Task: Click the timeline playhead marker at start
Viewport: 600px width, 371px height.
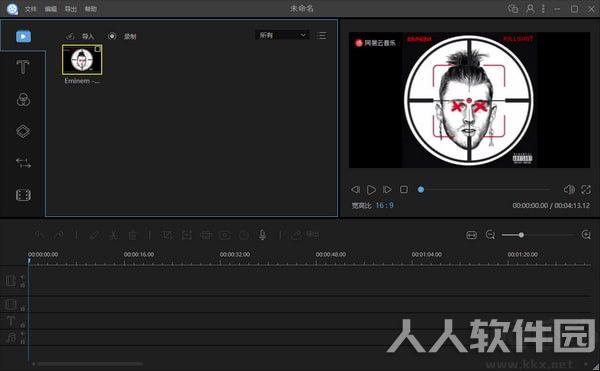Action: [x=29, y=261]
